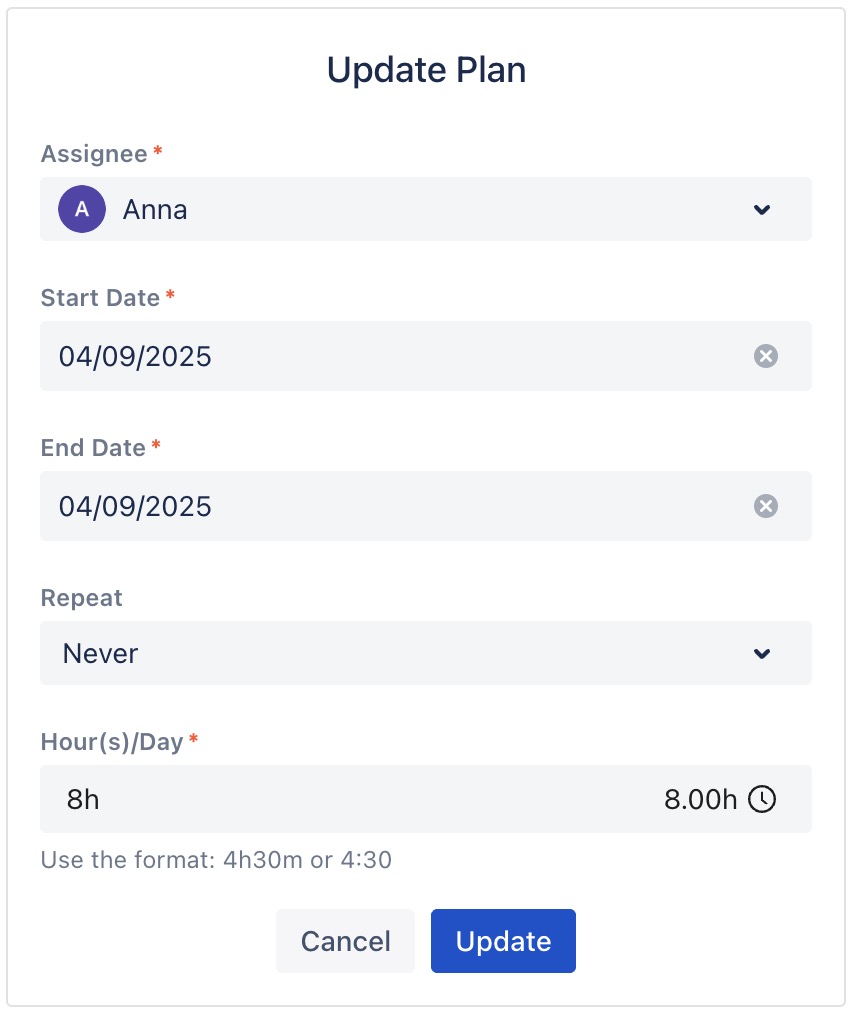Click the Repeat field label
Viewport: 854px width, 1012px height.
coord(81,598)
